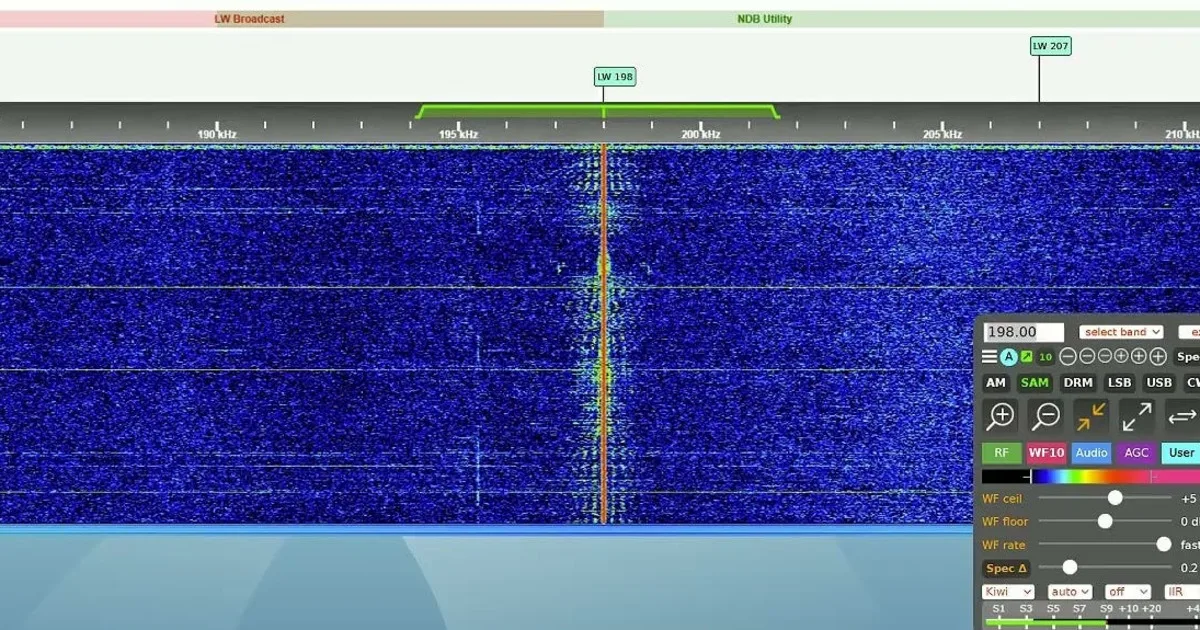This screenshot has width=1200, height=630.
Task: Click the max zoom out expand arrows icon
Action: 1136,416
